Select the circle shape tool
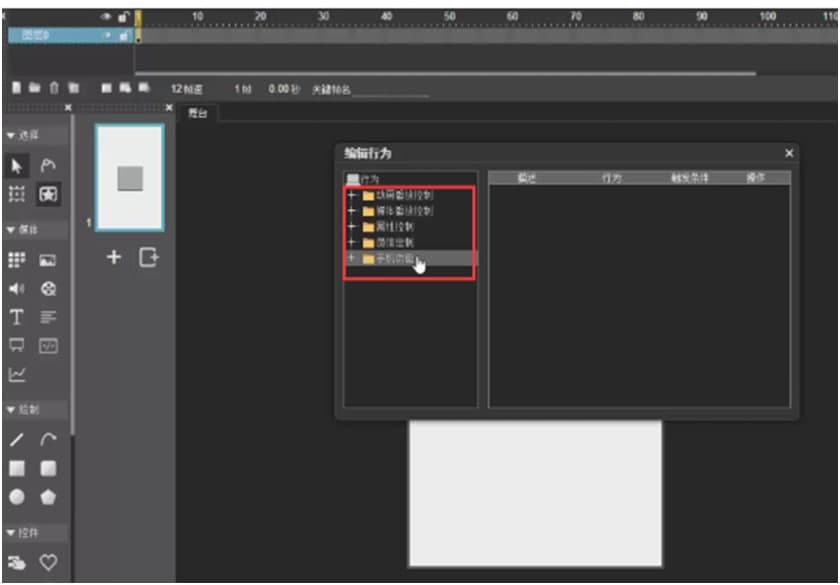This screenshot has width=840, height=585. [17, 497]
